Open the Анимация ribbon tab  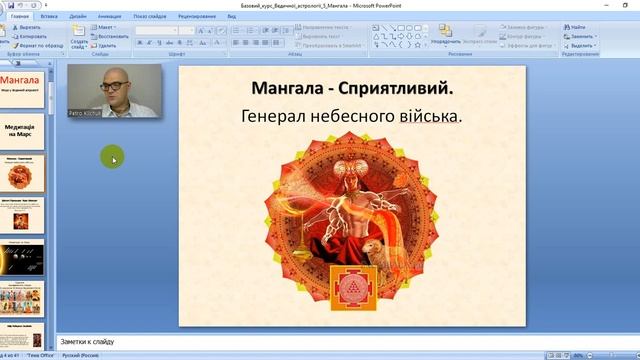[x=109, y=16]
